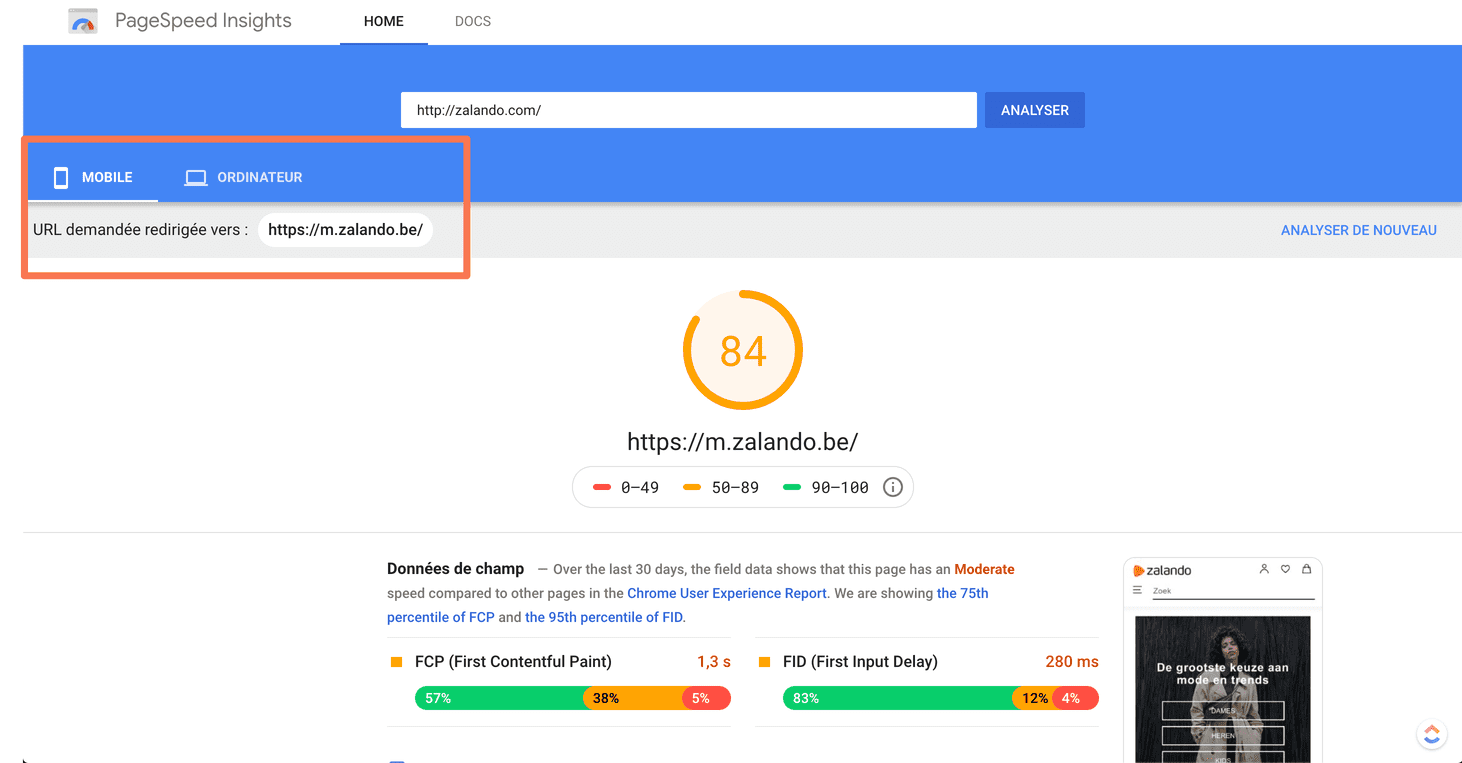
Task: Click the Moderate speed rating text
Action: click(984, 569)
